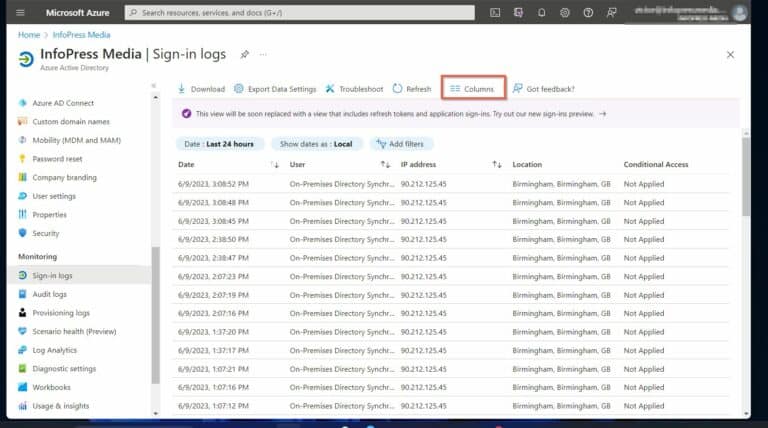Open the Help question mark icon

pos(588,13)
